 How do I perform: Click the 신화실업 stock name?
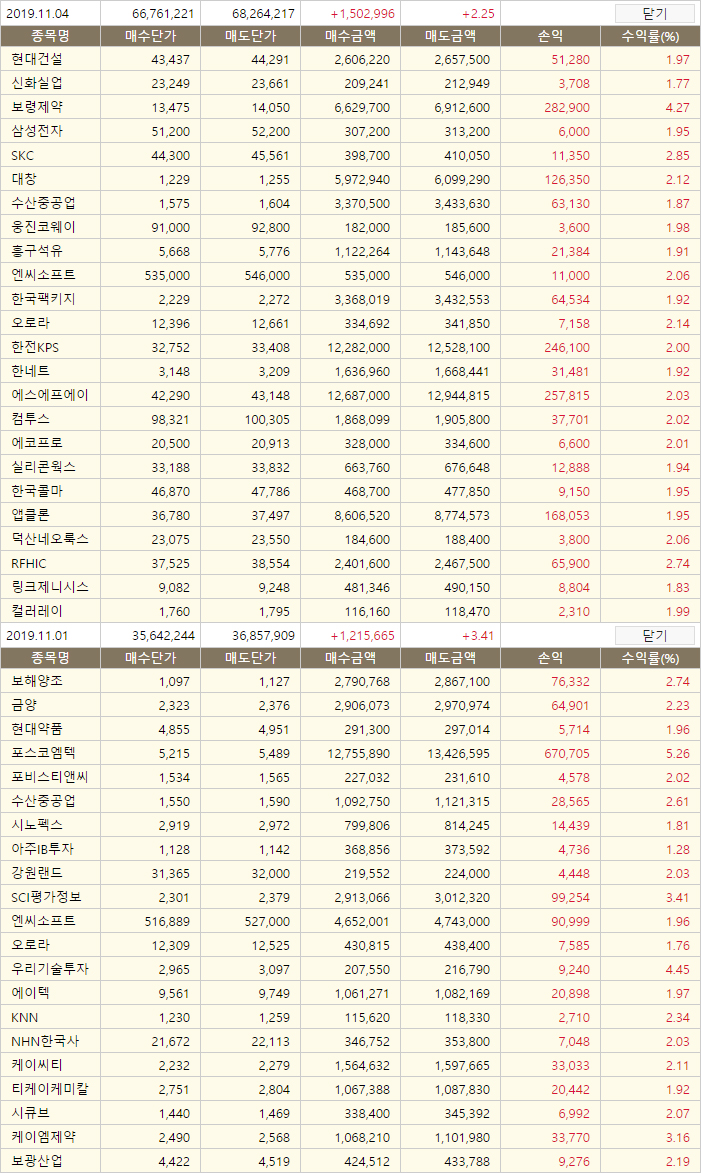(x=37, y=83)
